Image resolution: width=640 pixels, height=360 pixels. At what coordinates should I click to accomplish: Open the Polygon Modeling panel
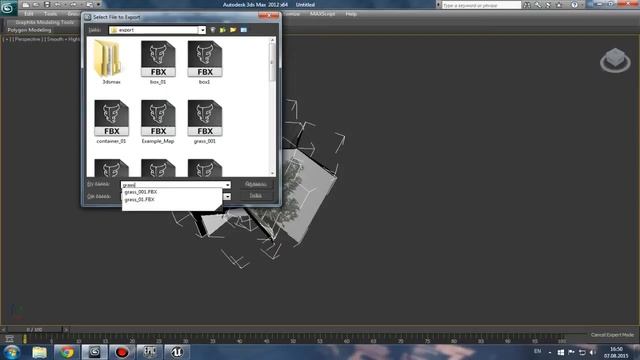(x=29, y=30)
